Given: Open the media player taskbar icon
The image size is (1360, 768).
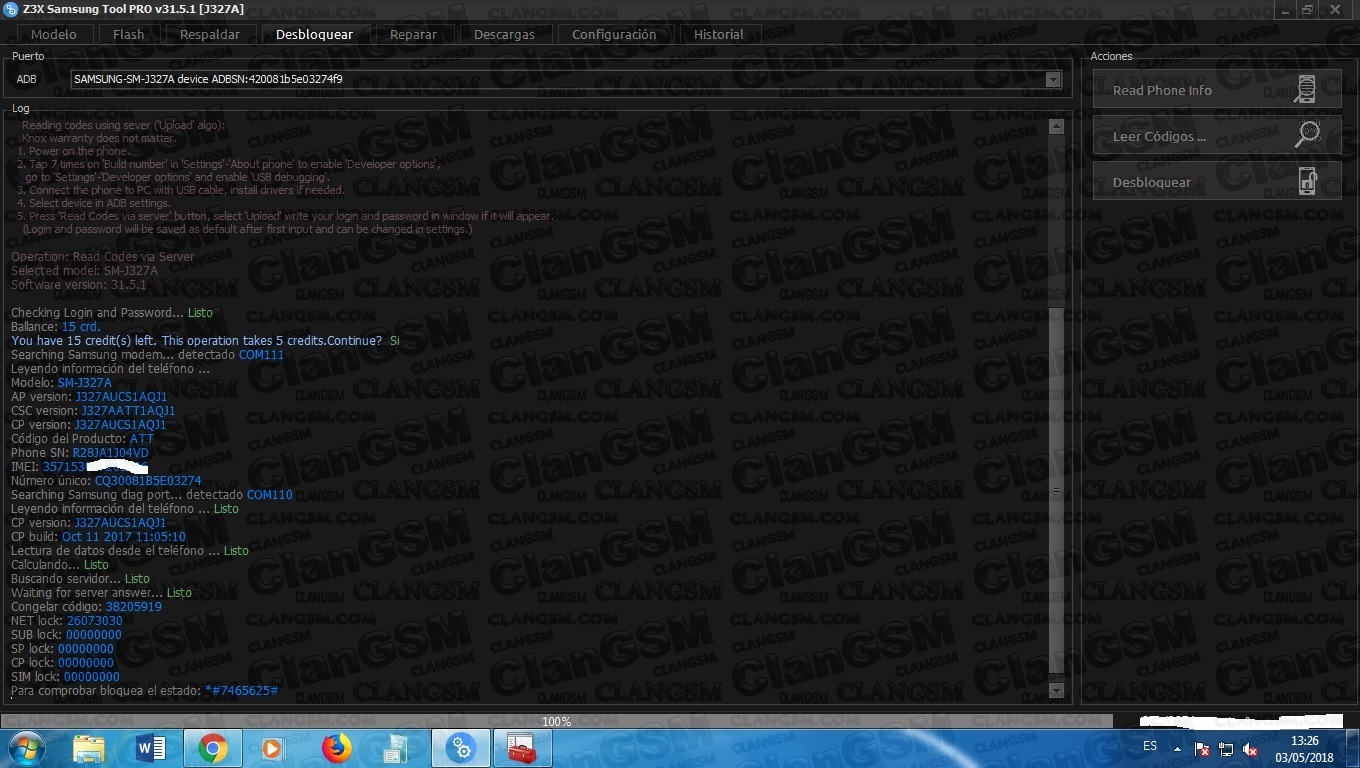Looking at the screenshot, I should point(272,748).
